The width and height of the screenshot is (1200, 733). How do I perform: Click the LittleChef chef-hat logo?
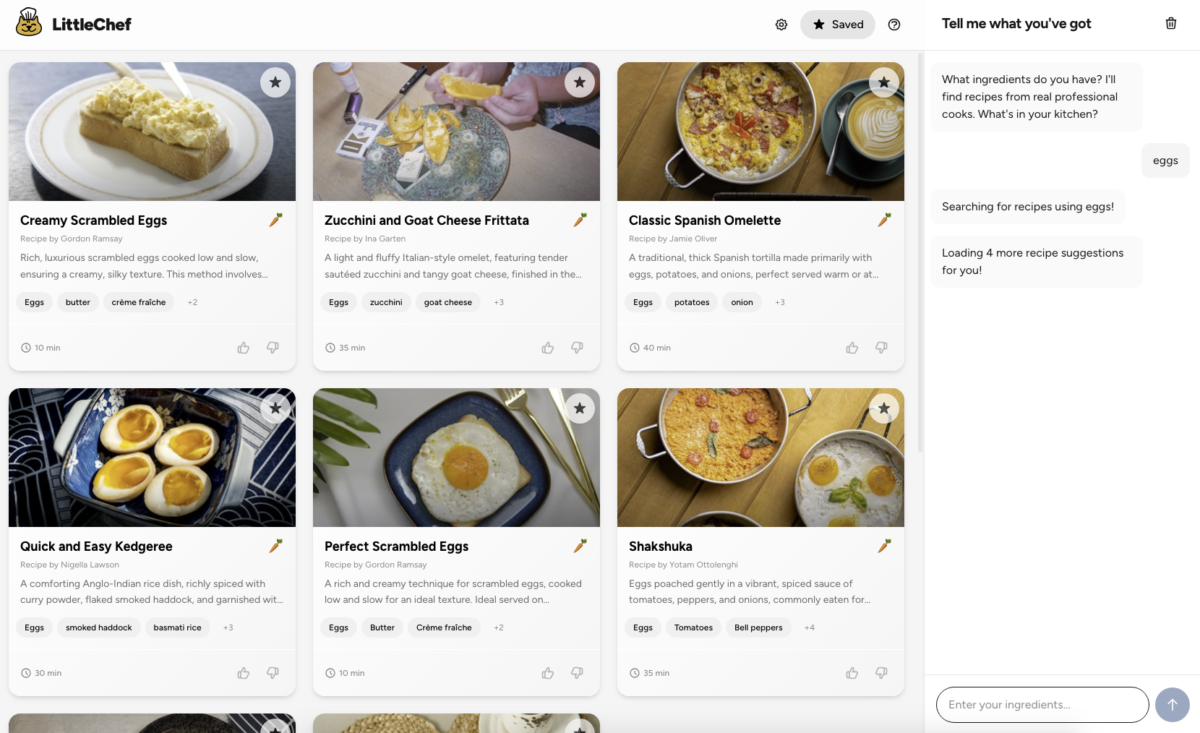pos(28,22)
